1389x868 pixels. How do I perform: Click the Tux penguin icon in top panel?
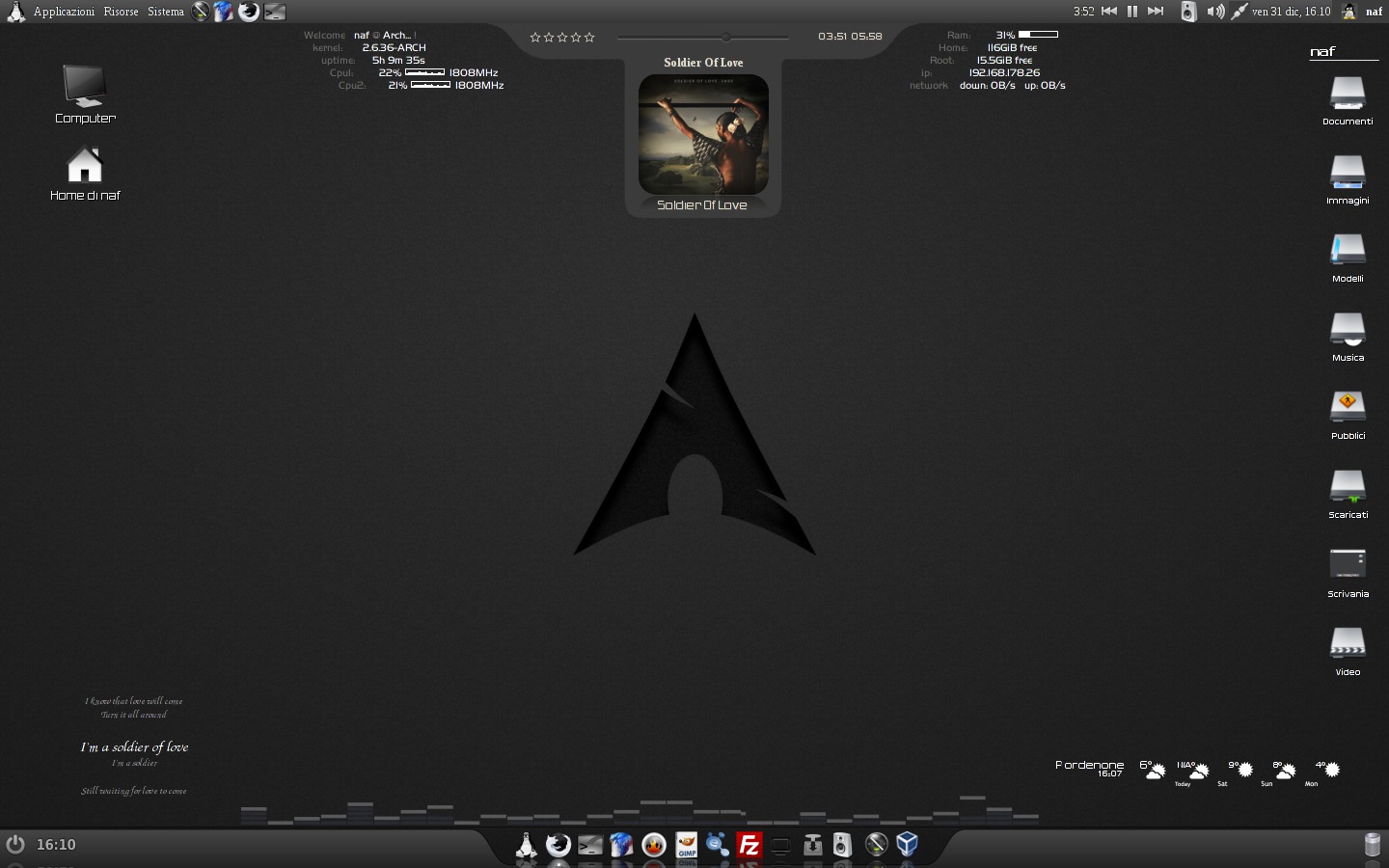[x=15, y=12]
